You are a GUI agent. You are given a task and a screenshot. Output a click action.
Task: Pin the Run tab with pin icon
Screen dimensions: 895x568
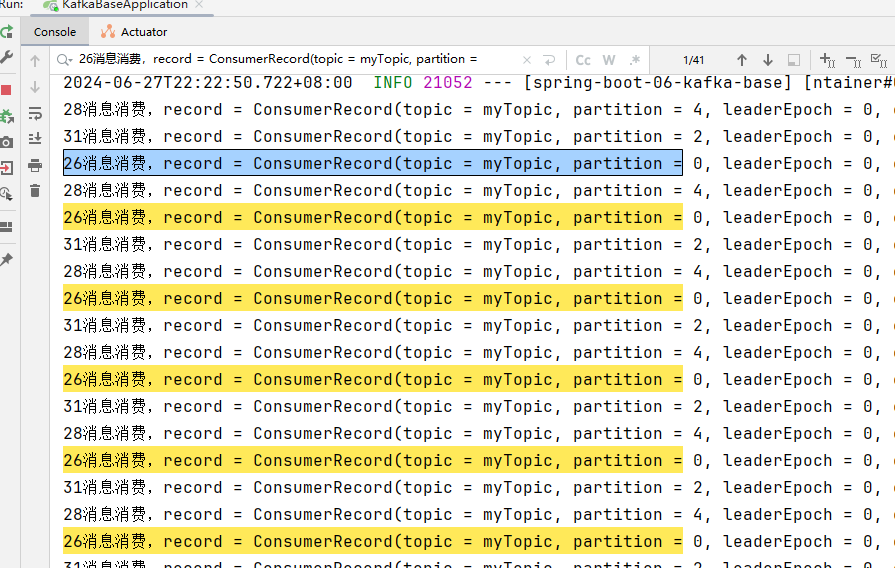[6, 260]
